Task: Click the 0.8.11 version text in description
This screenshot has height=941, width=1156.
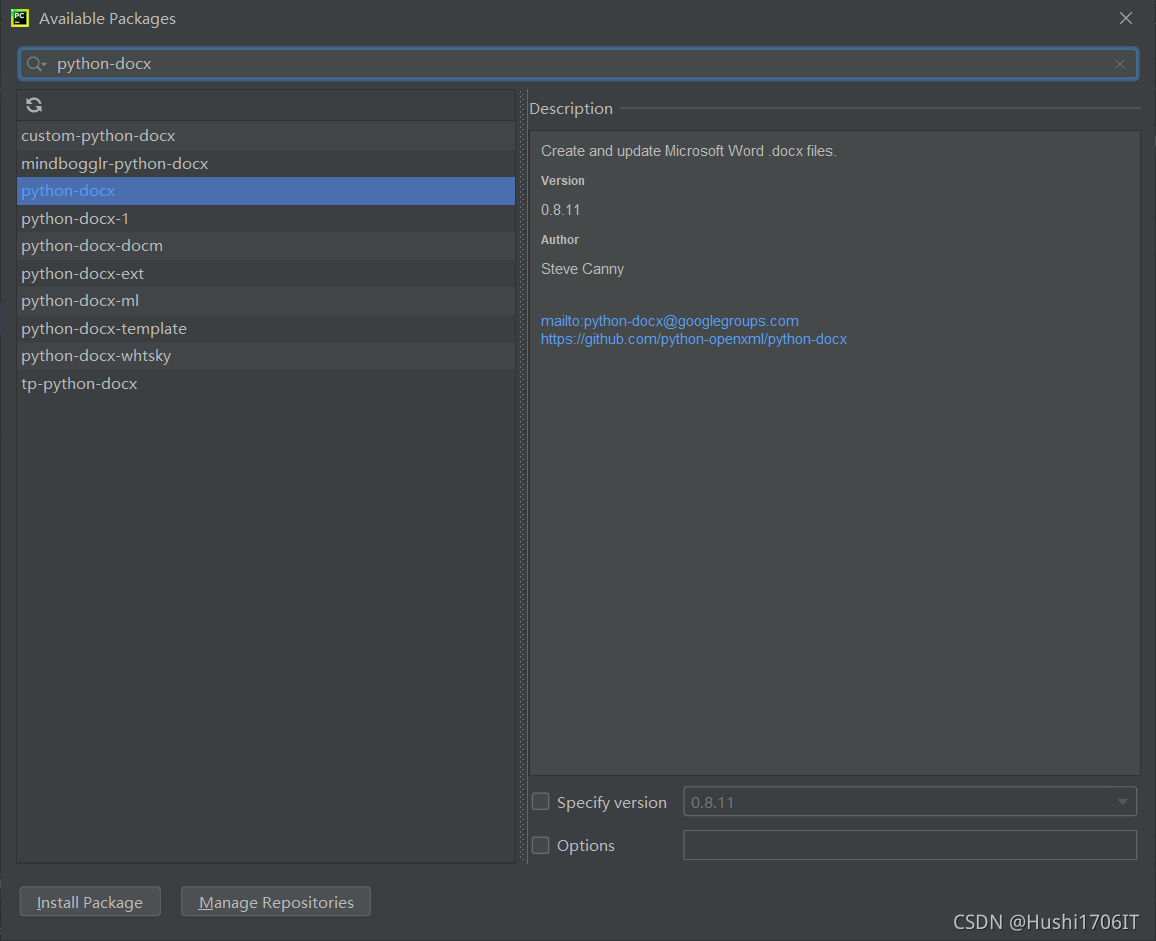Action: pos(560,210)
